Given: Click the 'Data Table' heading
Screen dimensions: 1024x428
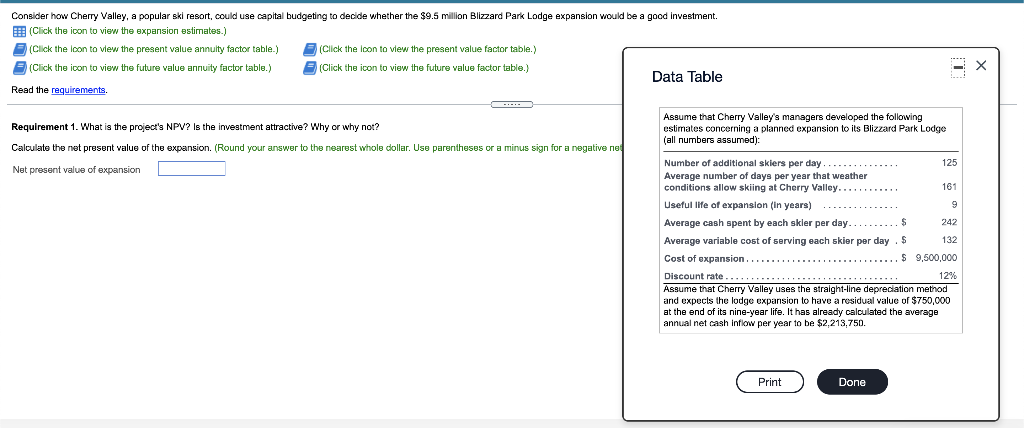Looking at the screenshot, I should click(687, 76).
